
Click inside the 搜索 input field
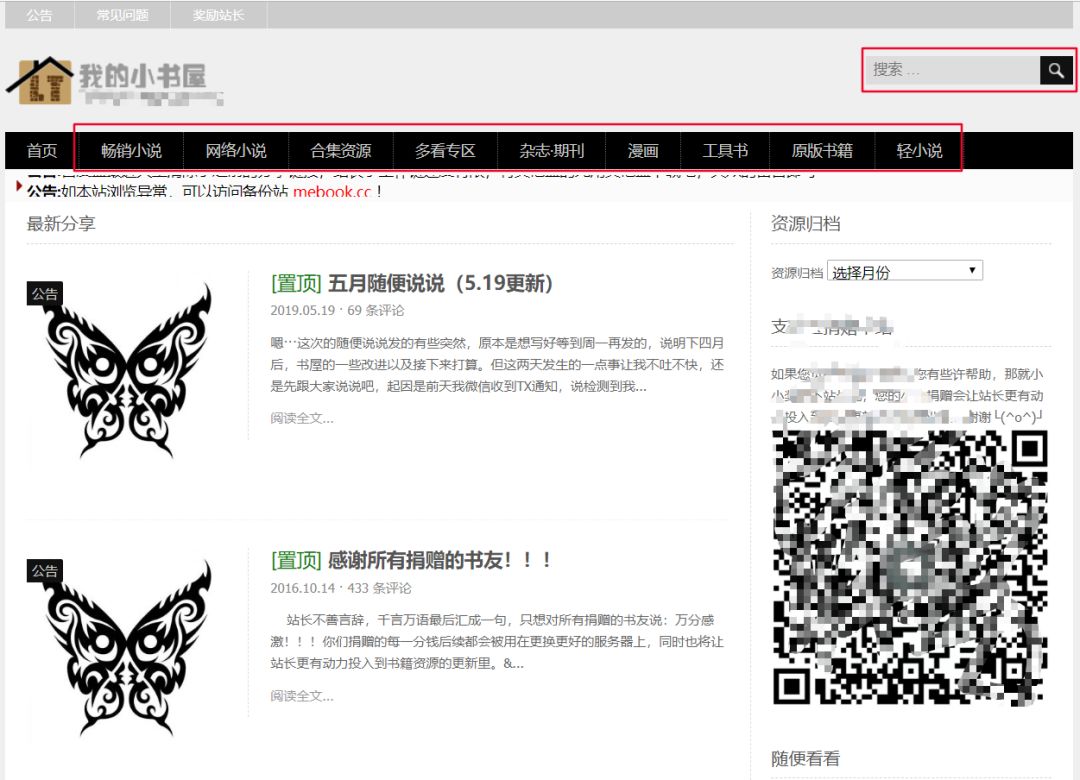(x=950, y=70)
